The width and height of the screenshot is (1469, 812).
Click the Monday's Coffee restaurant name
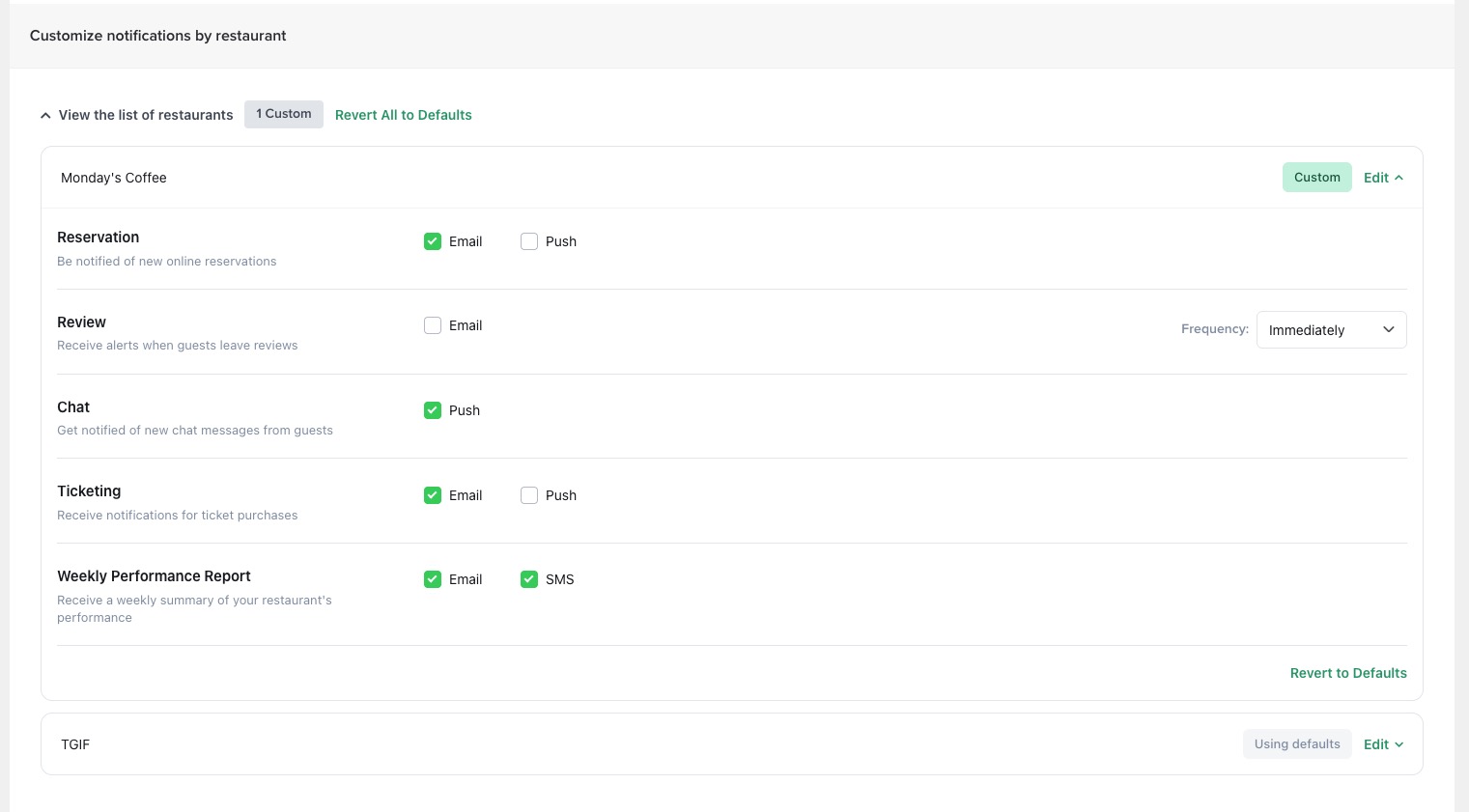[x=114, y=178]
